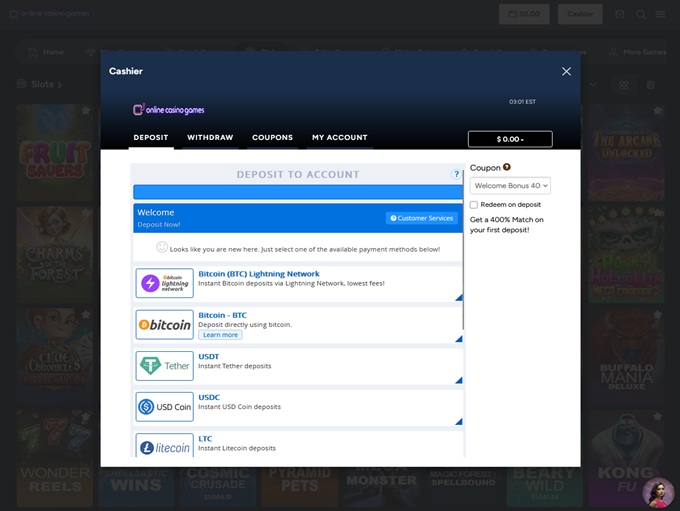
Task: Switch to the Withdraw tab
Action: click(210, 137)
